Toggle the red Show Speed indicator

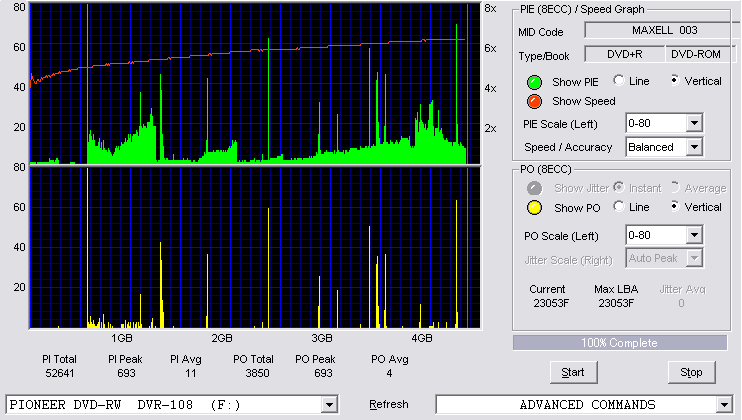point(534,101)
